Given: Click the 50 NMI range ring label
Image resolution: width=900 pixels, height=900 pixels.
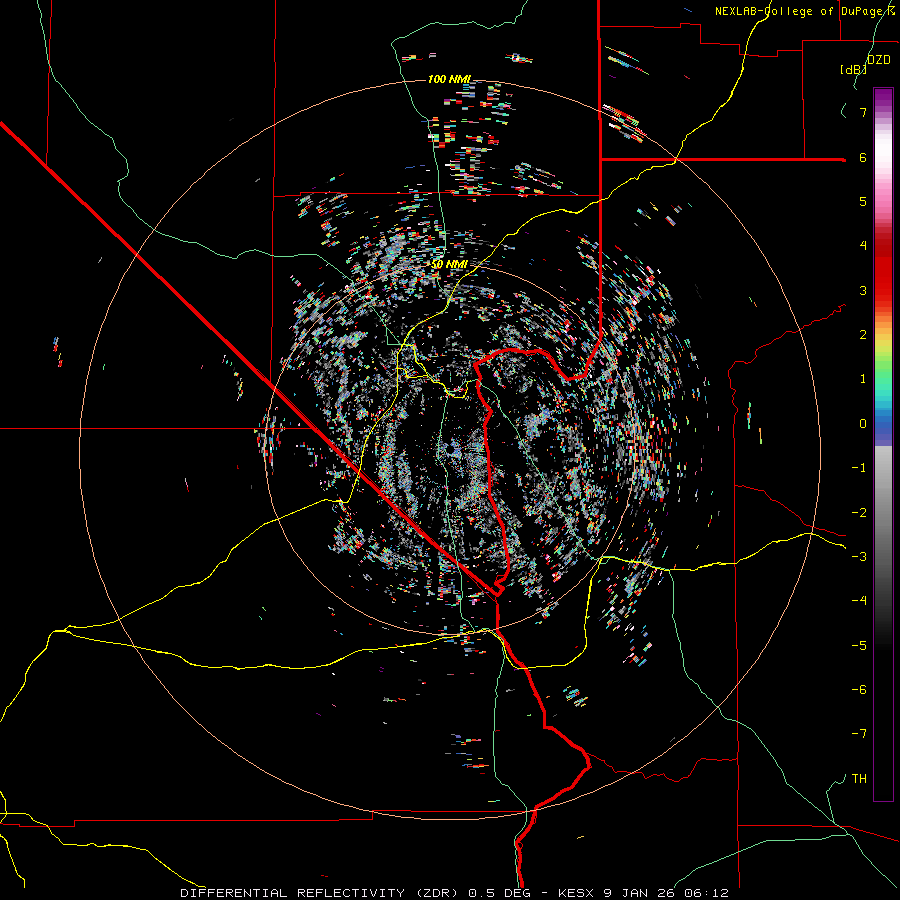Looking at the screenshot, I should pos(449,264).
